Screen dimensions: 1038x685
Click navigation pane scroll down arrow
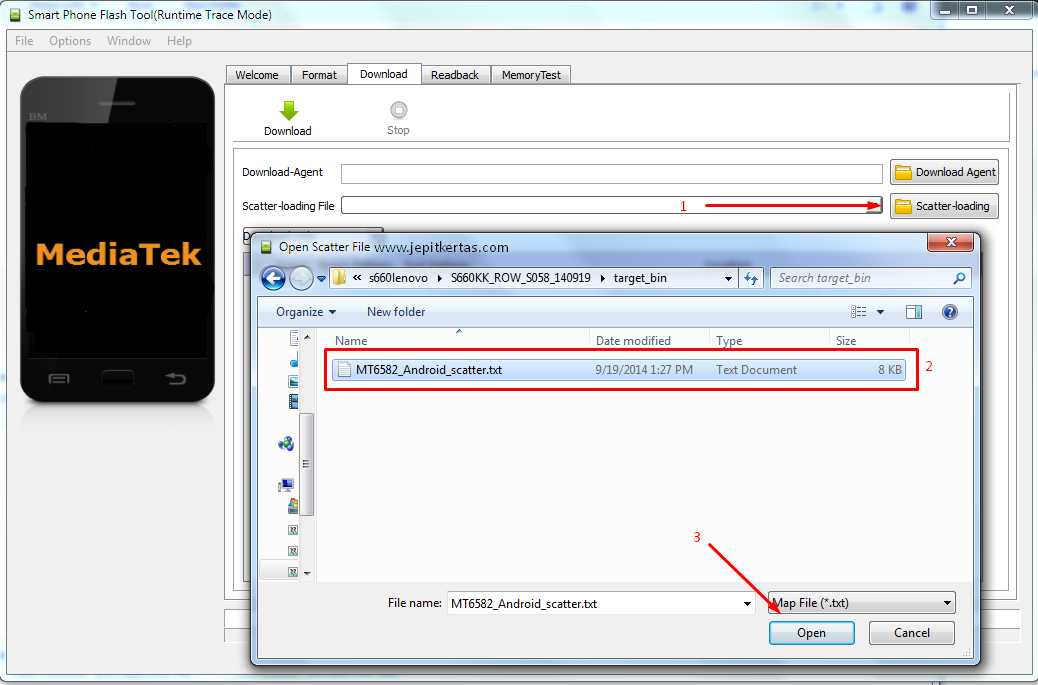pyautogui.click(x=307, y=573)
